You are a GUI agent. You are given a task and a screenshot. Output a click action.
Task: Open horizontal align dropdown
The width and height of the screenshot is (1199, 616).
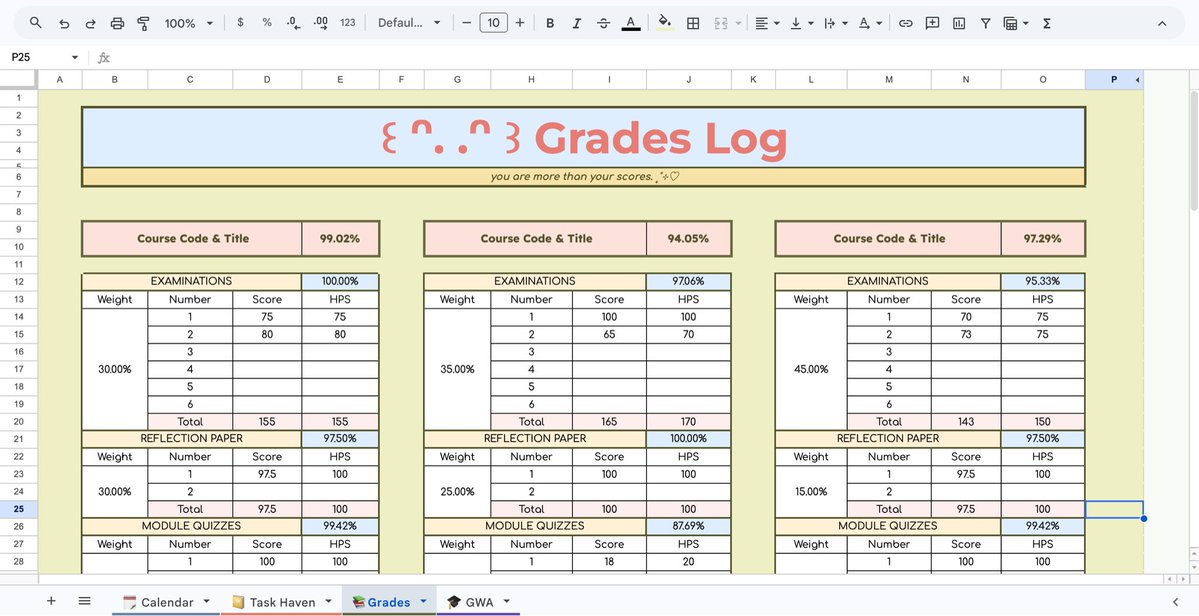click(767, 23)
